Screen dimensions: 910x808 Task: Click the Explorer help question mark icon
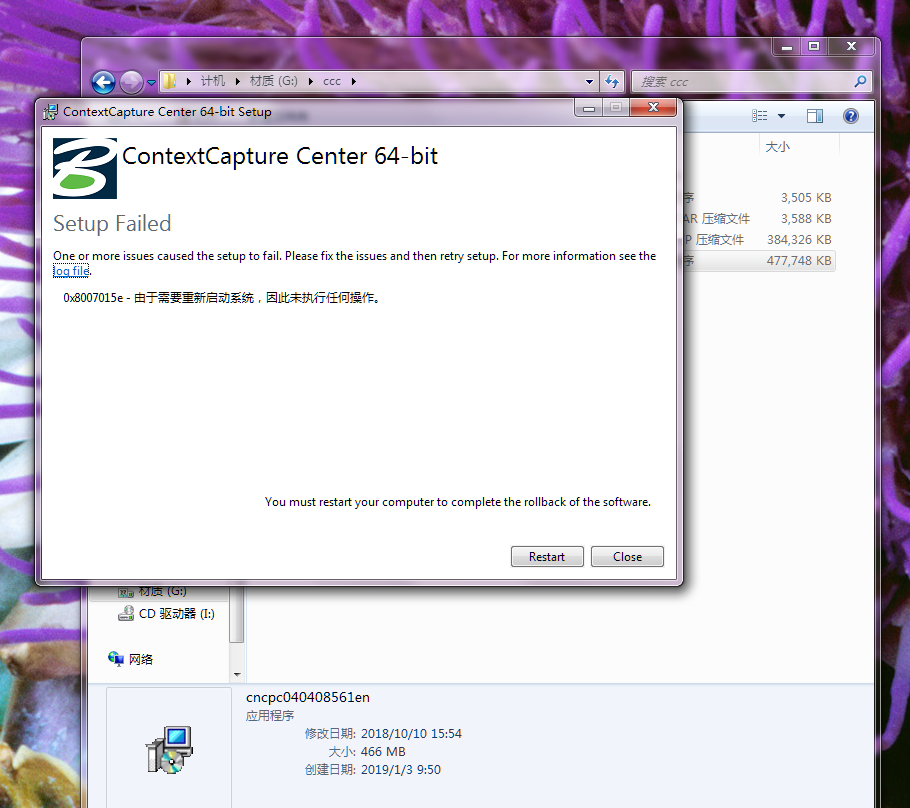[x=851, y=116]
